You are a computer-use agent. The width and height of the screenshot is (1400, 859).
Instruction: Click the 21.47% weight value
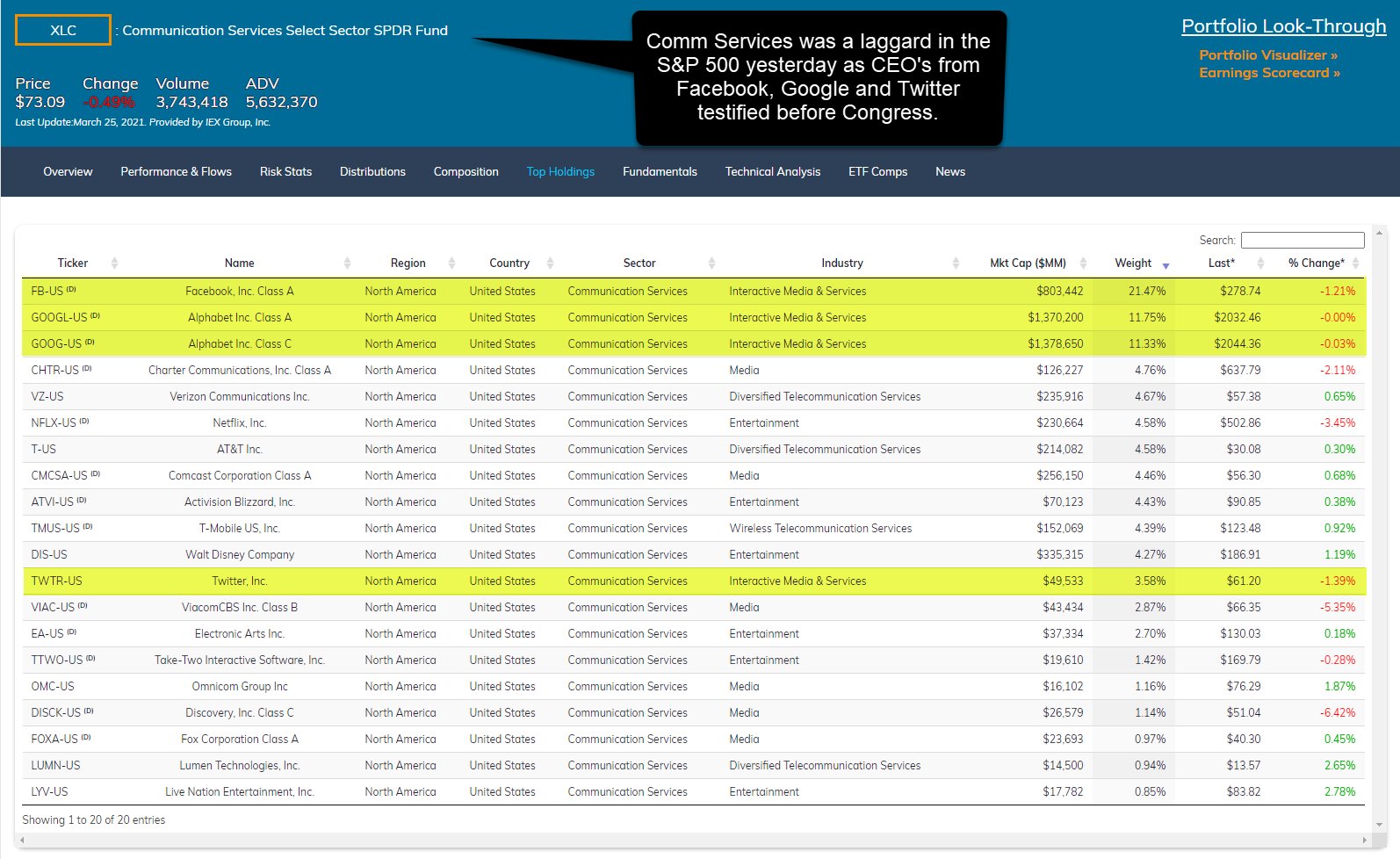pos(1147,292)
